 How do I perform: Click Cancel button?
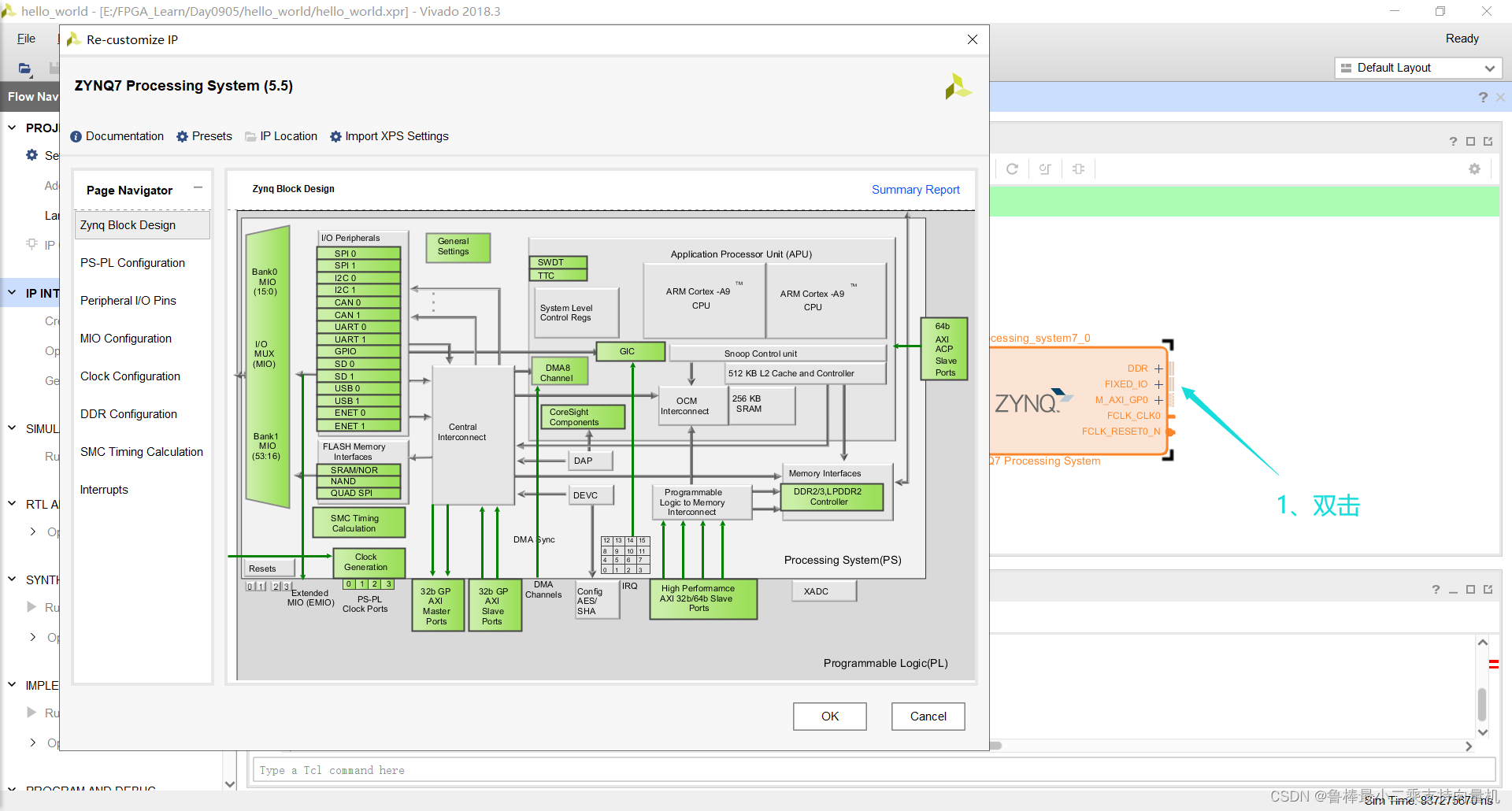(x=928, y=717)
